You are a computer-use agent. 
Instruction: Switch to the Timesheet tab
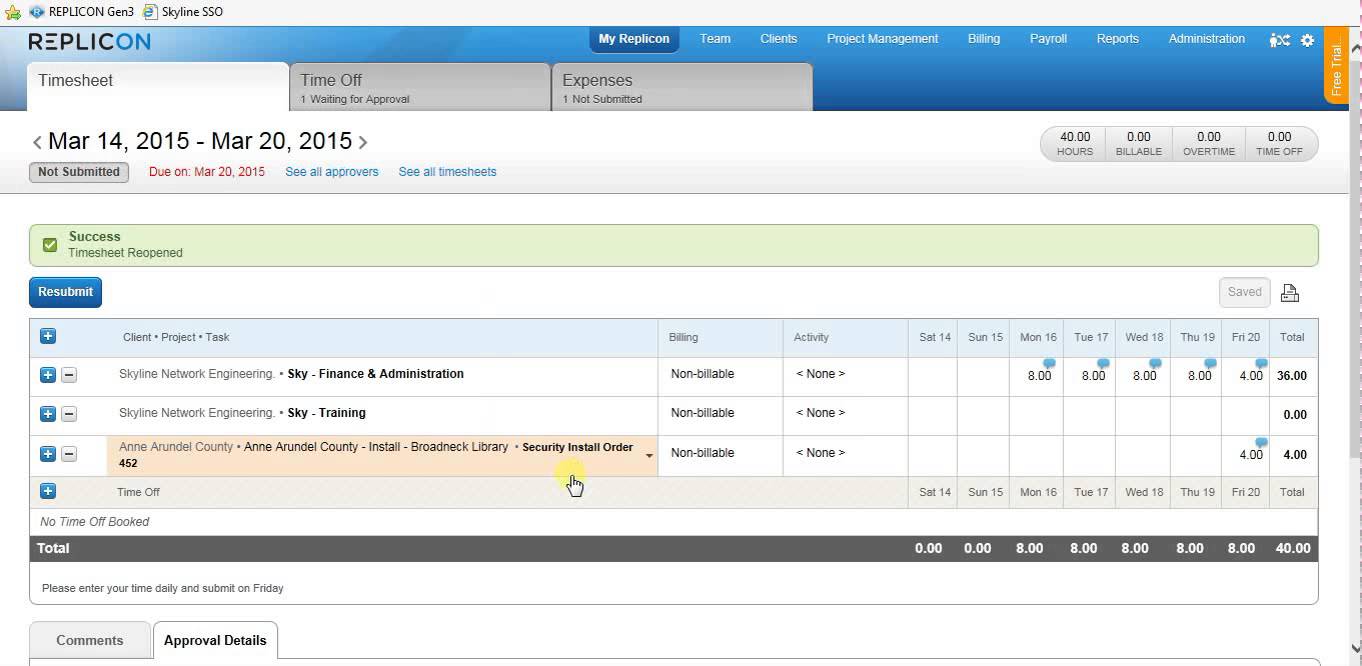[x=158, y=87]
